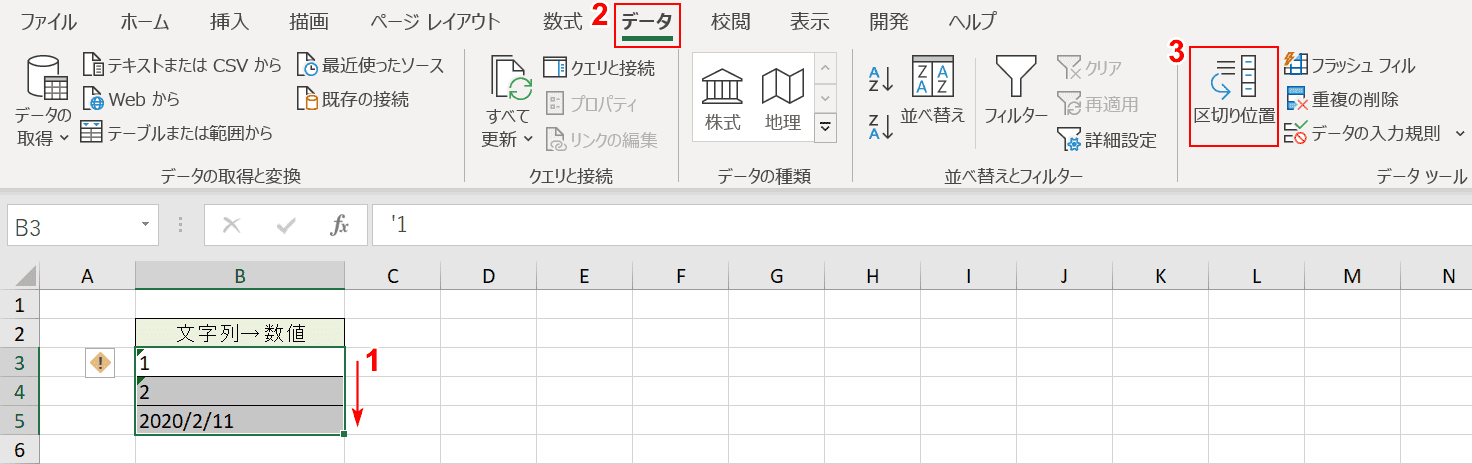Open the データの取得 (Get Data) button

coord(42,100)
